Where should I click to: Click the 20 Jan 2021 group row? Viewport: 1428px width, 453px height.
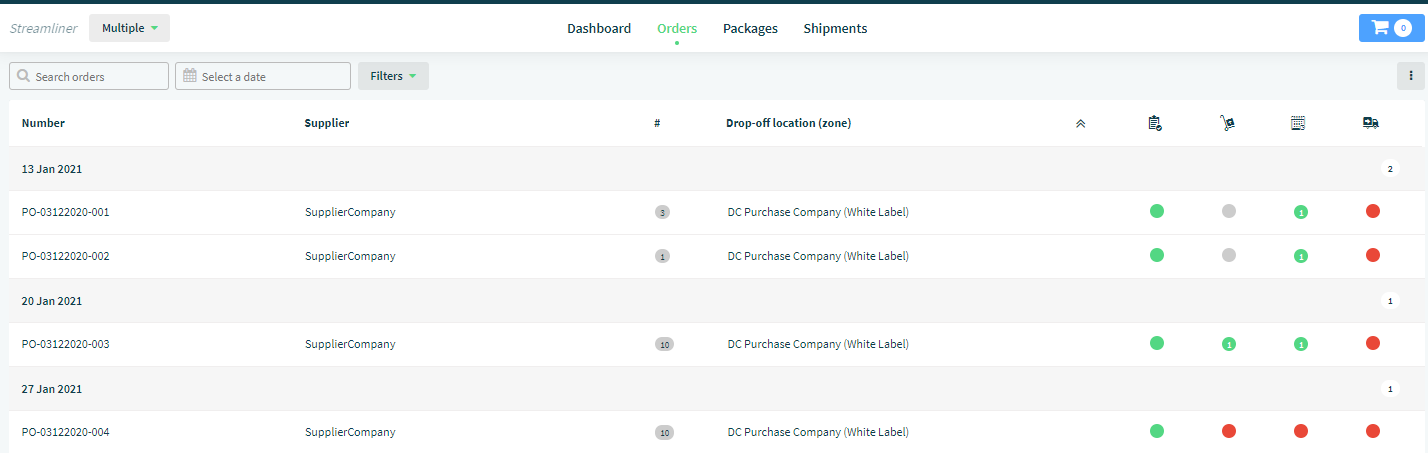[x=714, y=300]
